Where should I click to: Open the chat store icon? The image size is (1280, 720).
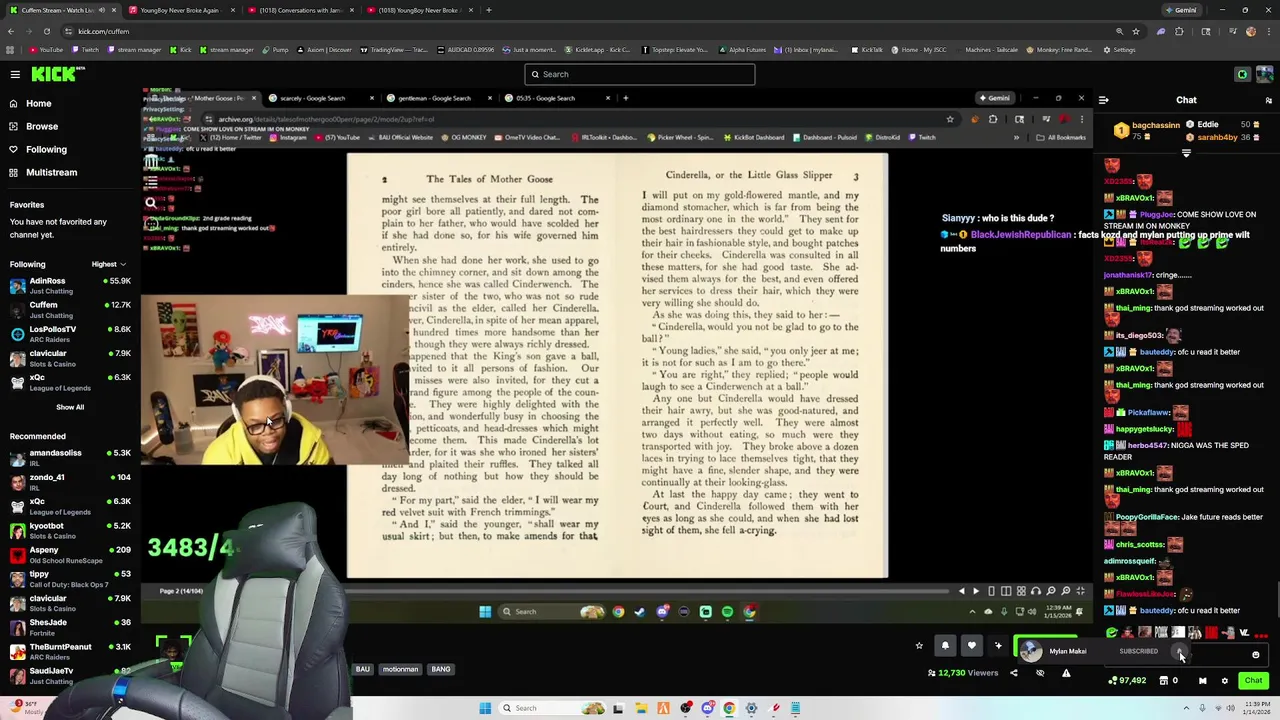pyautogui.click(x=1163, y=681)
